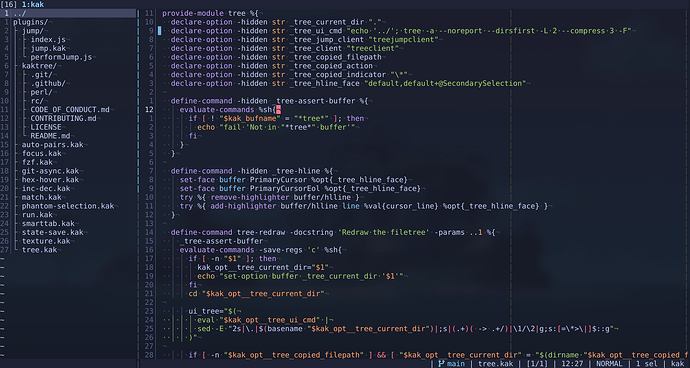The height and width of the screenshot is (368, 690).
Task: Select CONTRIBUTING.md in the tree
Action: click(x=63, y=118)
